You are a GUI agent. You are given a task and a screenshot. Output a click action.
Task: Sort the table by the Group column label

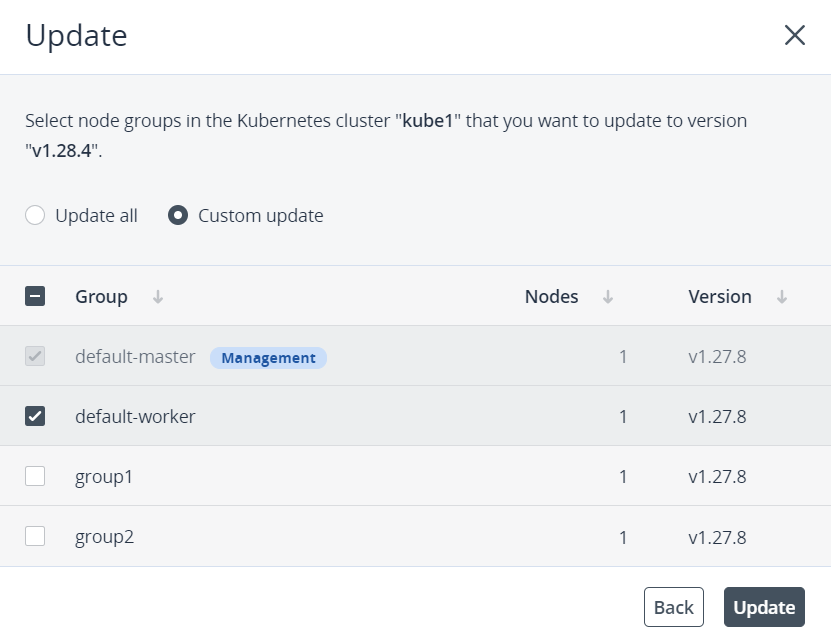click(x=101, y=297)
